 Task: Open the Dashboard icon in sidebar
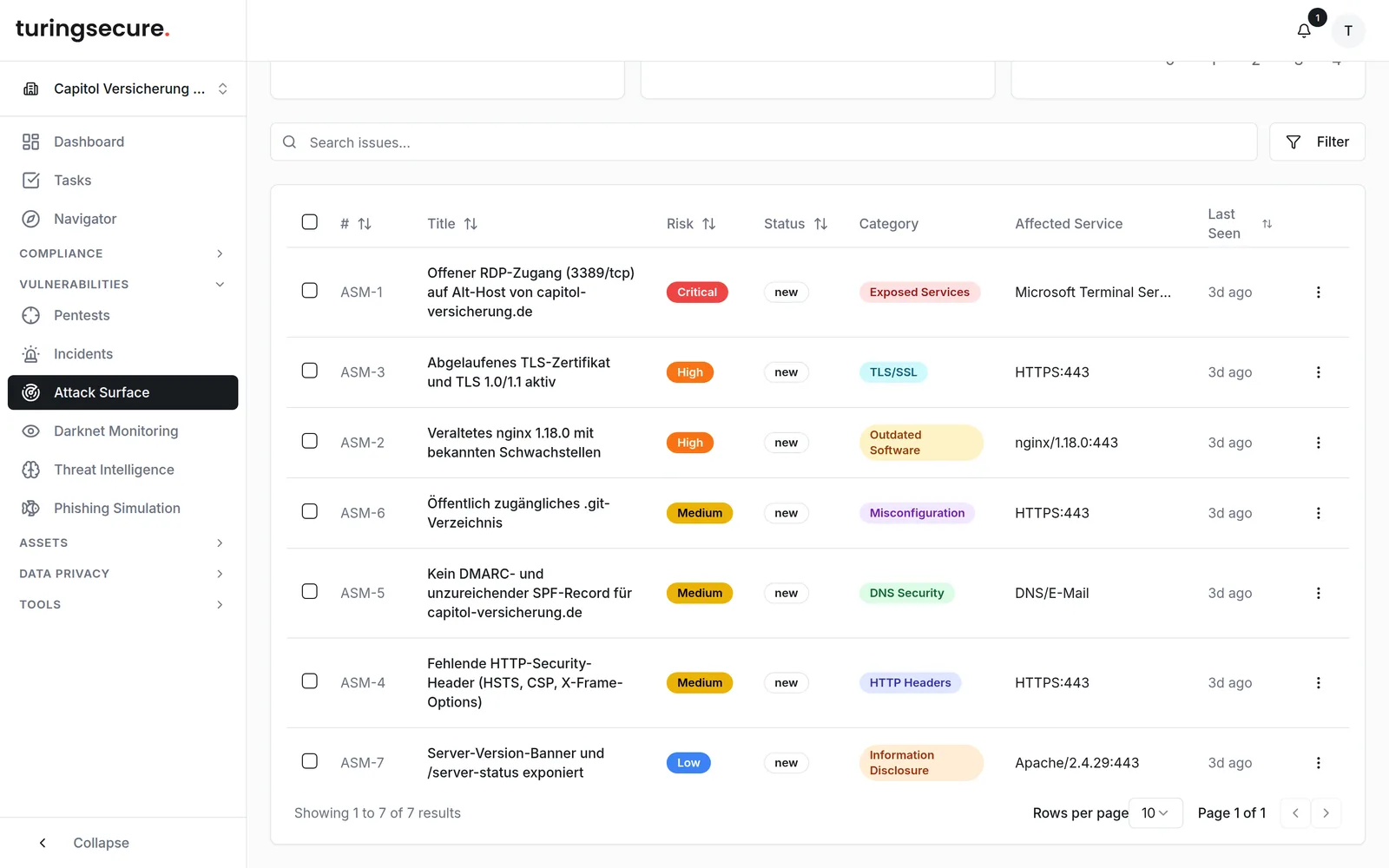coord(31,141)
